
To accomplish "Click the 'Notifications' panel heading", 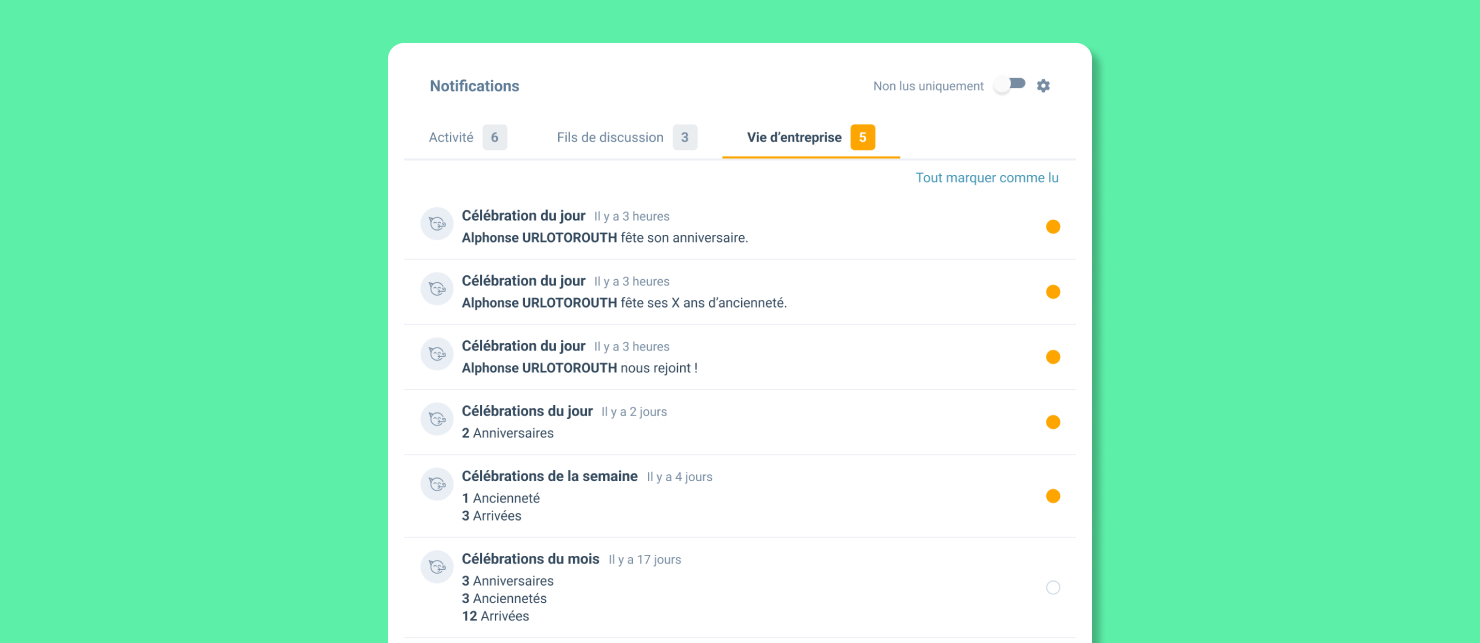I will pyautogui.click(x=475, y=86).
